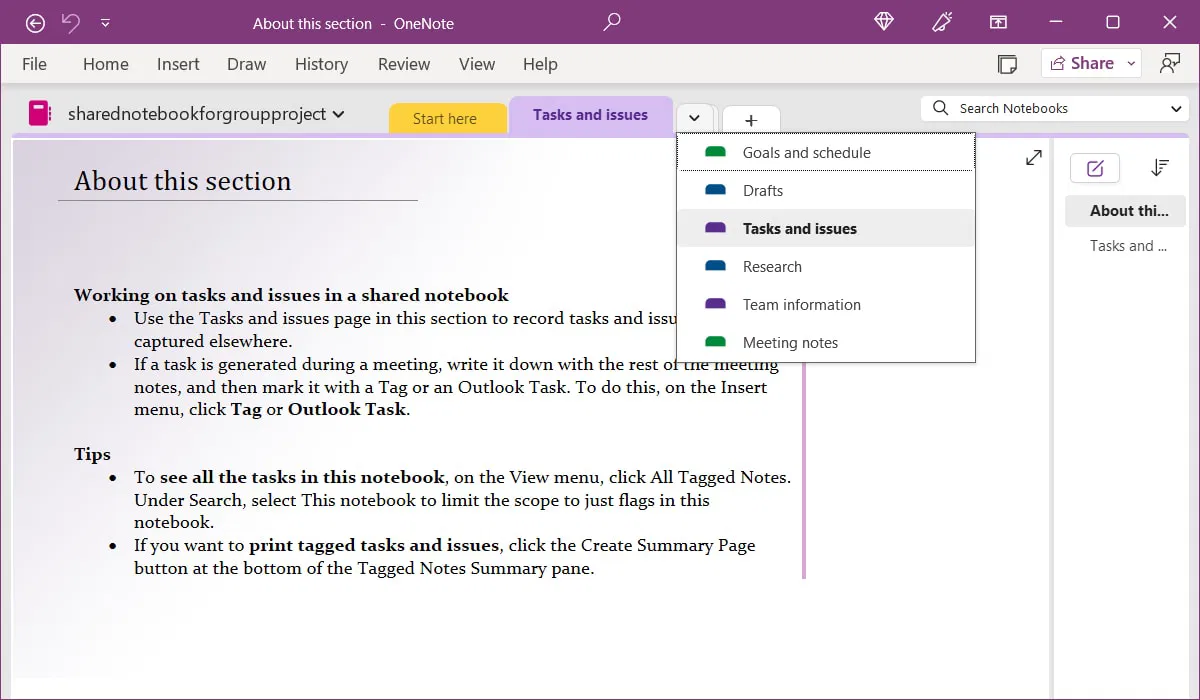1200x700 pixels.
Task: Click the green swatch beside Goals and schedule
Action: 714,152
